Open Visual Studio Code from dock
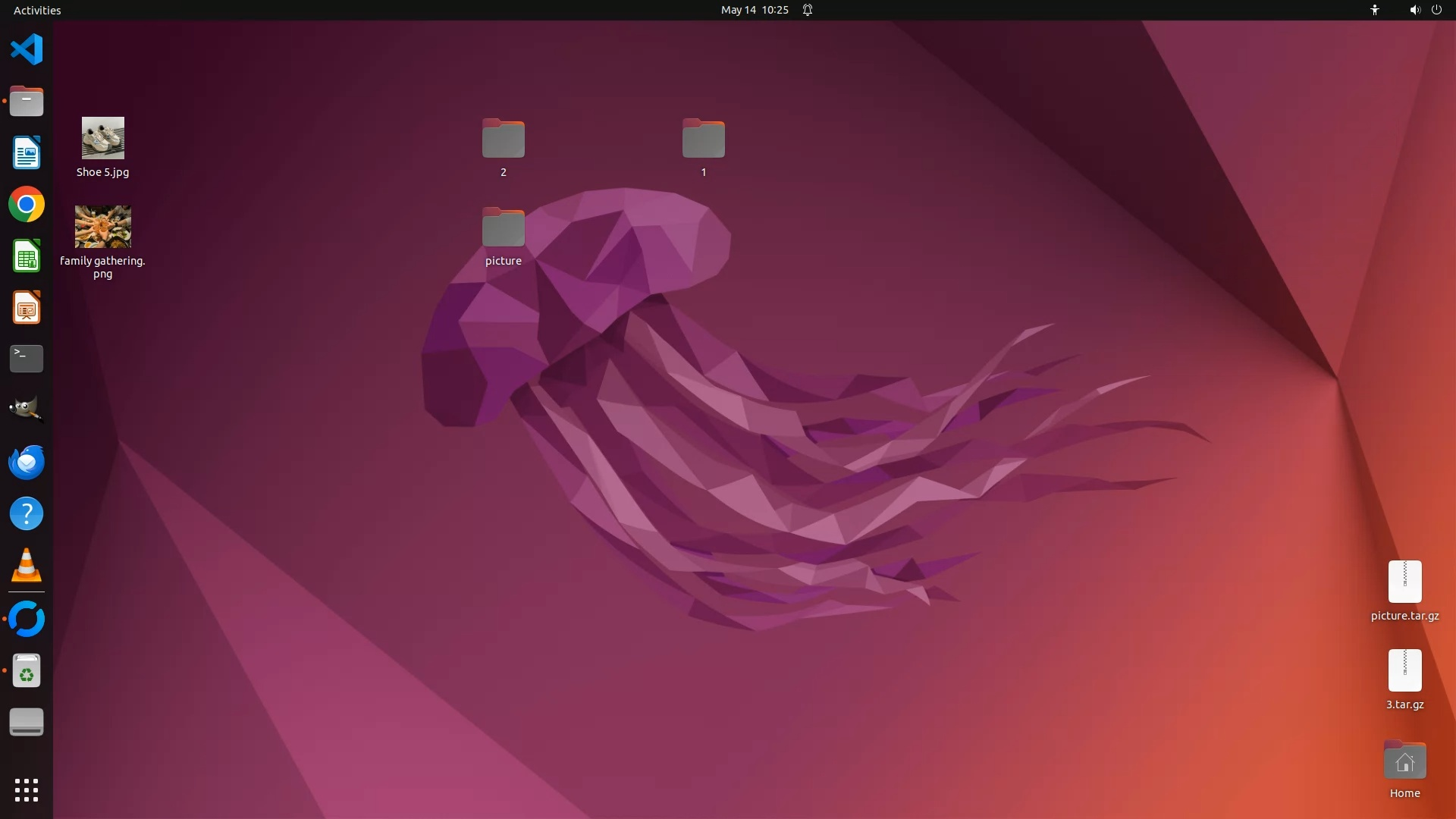Viewport: 1456px width, 819px height. point(27,49)
